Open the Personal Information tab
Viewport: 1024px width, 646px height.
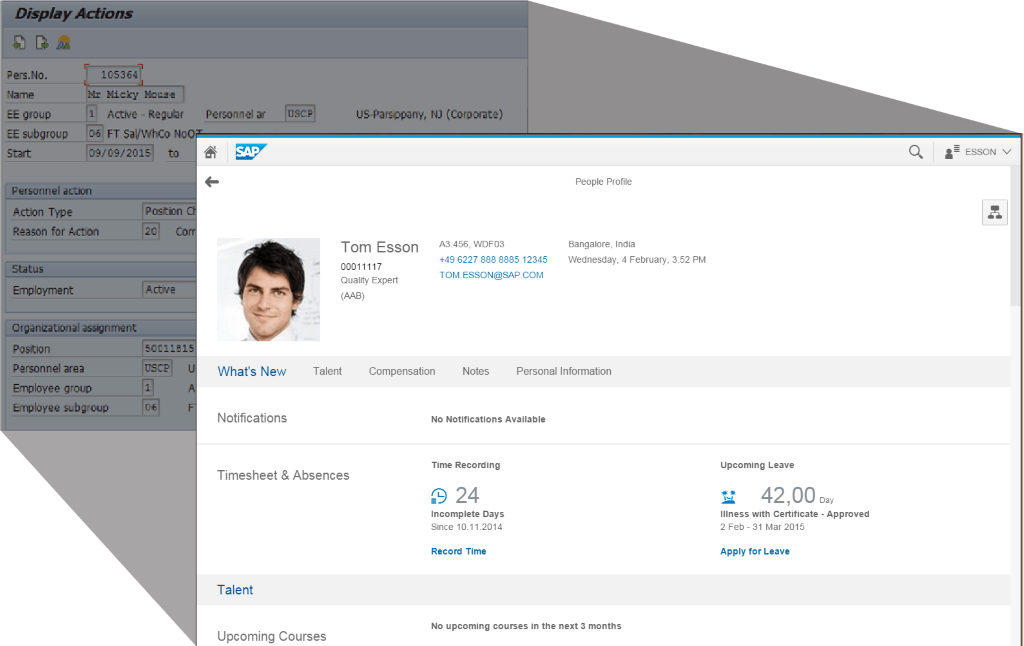(x=563, y=371)
